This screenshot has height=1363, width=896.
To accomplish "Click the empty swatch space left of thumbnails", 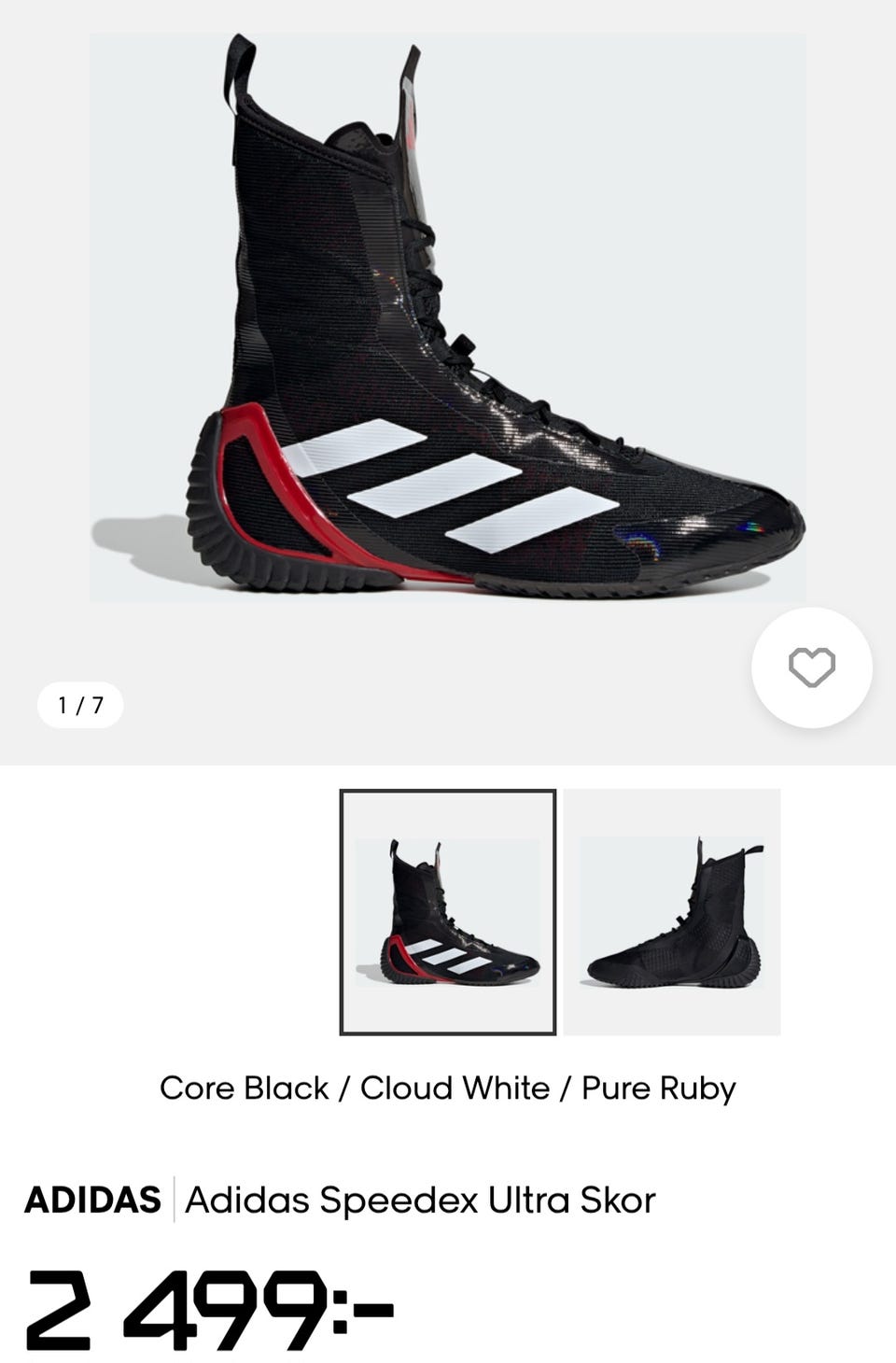I will (x=170, y=912).
